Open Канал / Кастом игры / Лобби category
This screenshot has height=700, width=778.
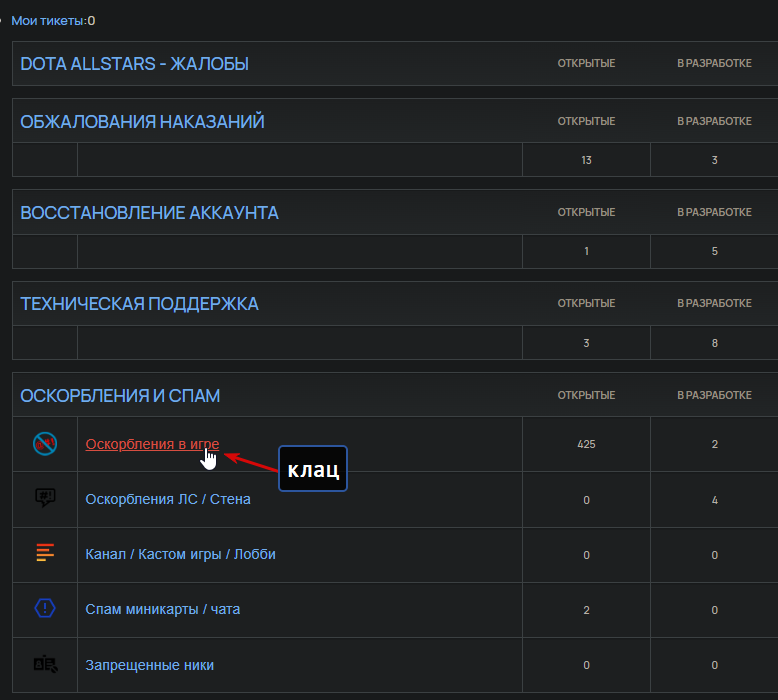[x=181, y=554]
